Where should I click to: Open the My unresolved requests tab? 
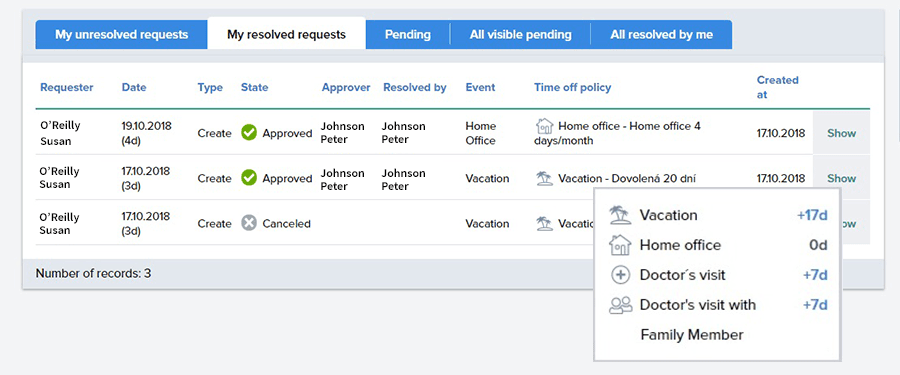point(121,34)
